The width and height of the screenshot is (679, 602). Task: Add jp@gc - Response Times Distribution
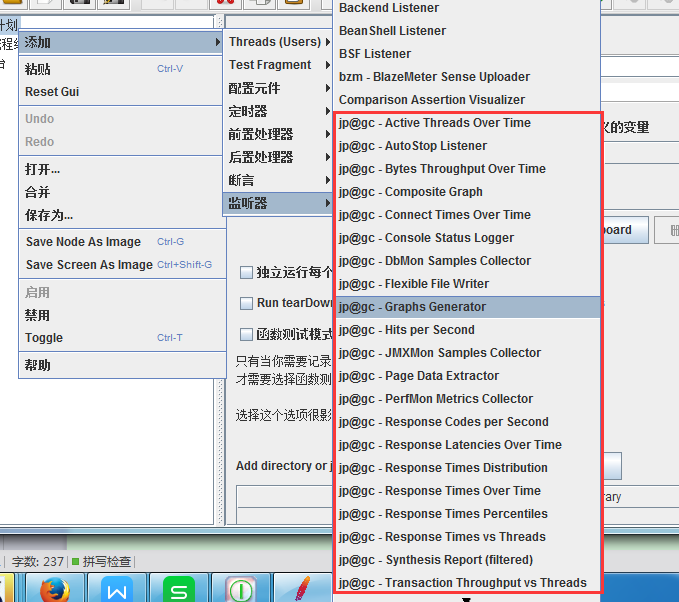(468, 468)
